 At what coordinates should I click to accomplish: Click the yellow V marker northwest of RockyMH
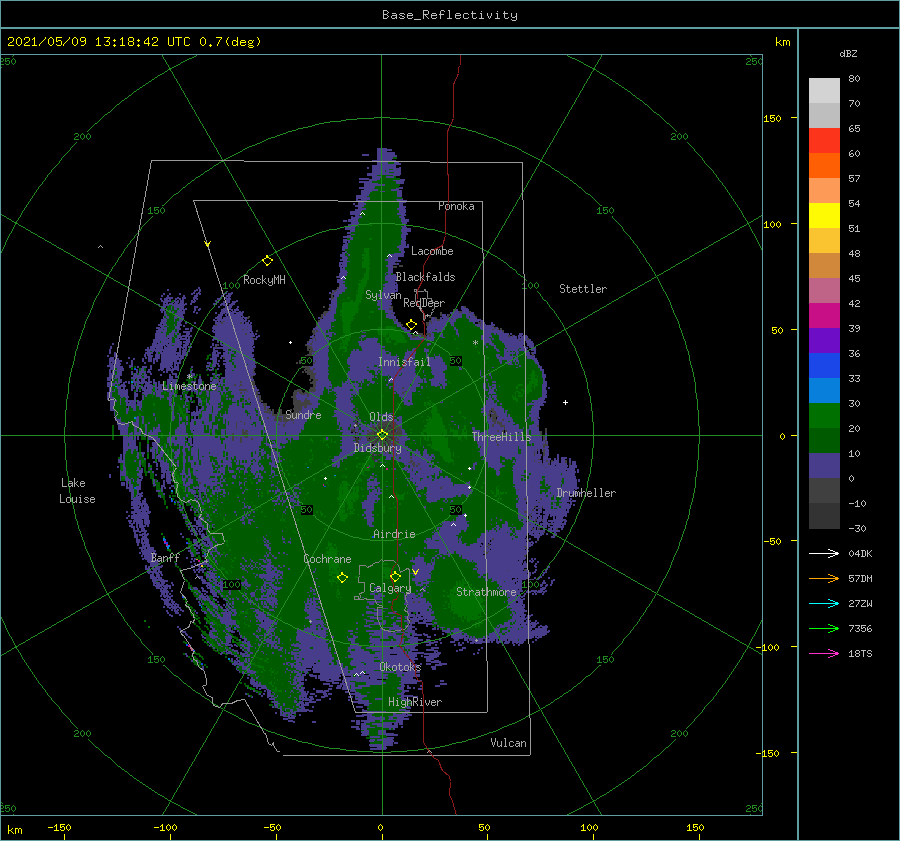coord(208,244)
